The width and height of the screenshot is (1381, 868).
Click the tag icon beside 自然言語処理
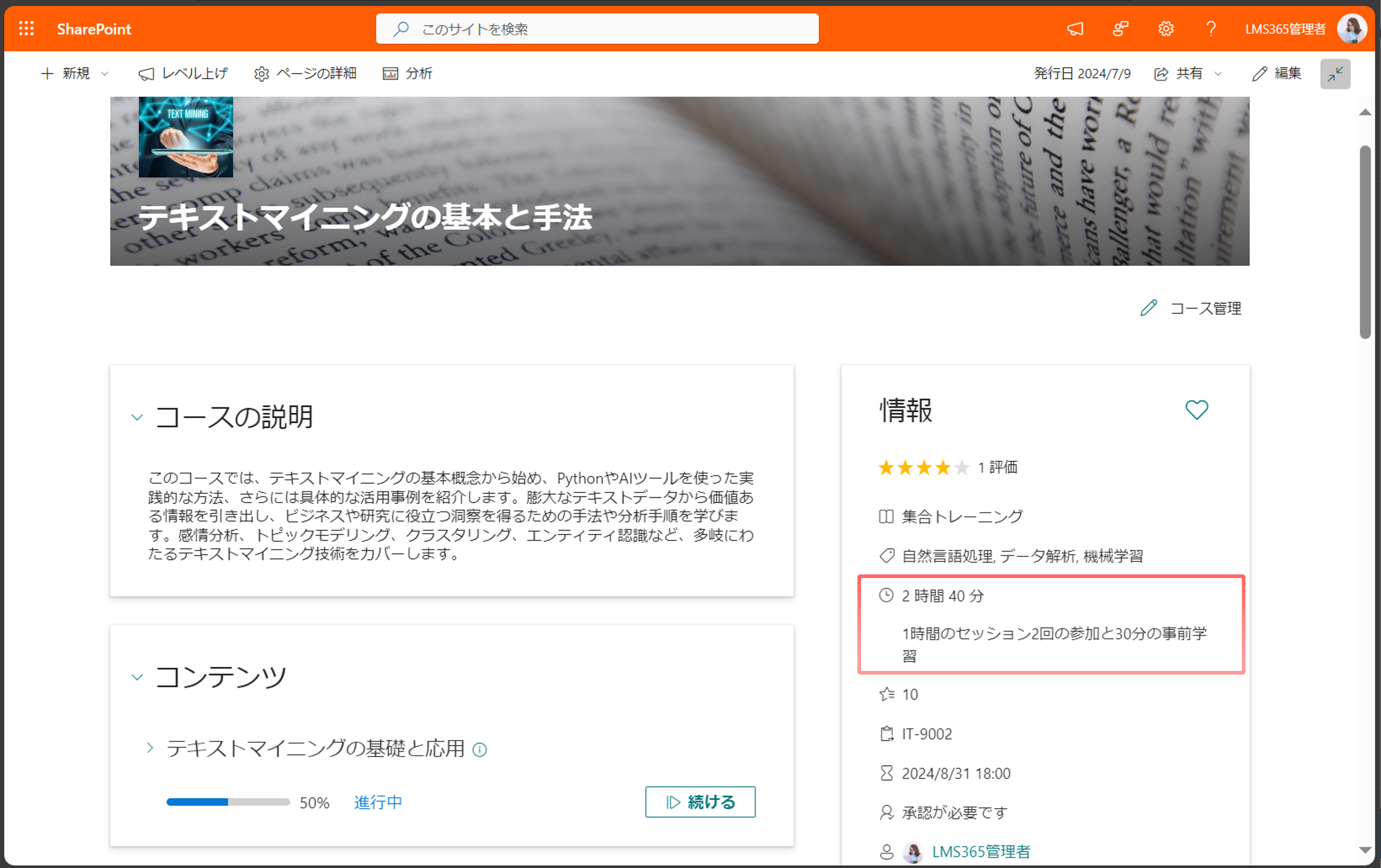[x=887, y=556]
